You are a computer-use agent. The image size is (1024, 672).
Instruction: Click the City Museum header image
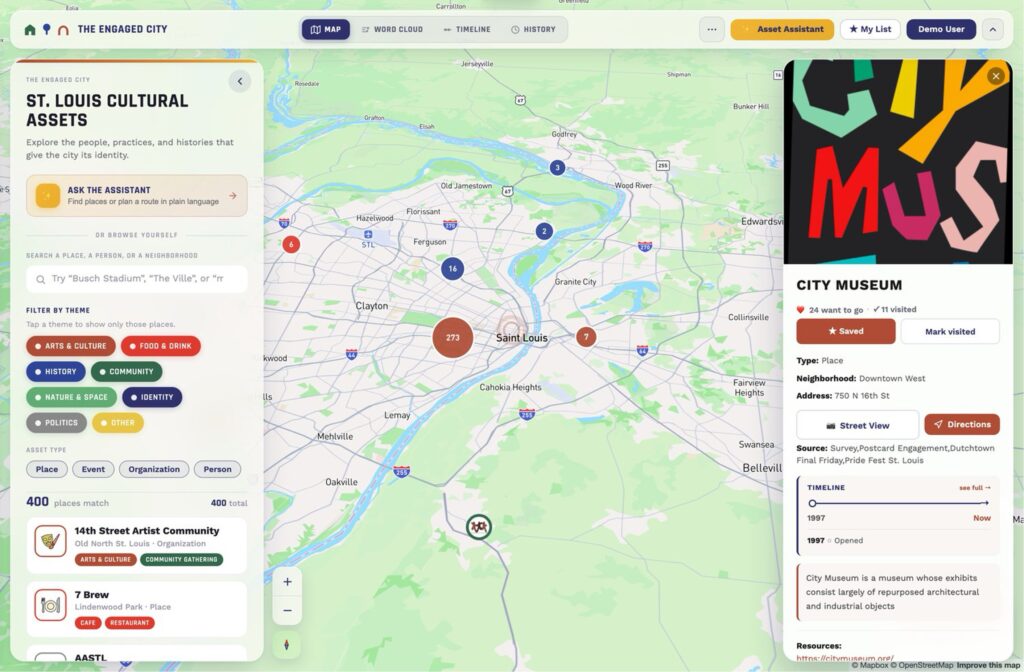click(898, 162)
